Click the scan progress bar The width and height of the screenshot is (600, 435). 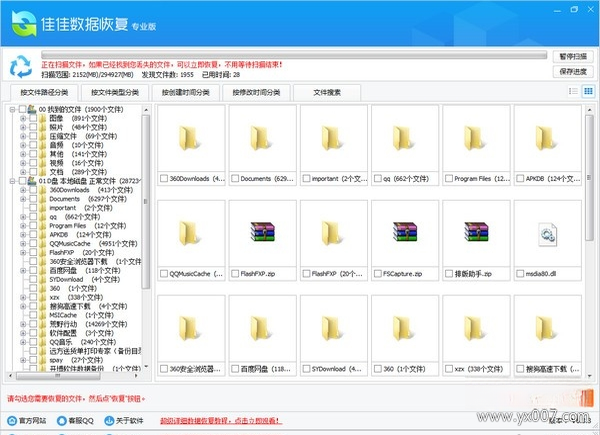click(294, 55)
